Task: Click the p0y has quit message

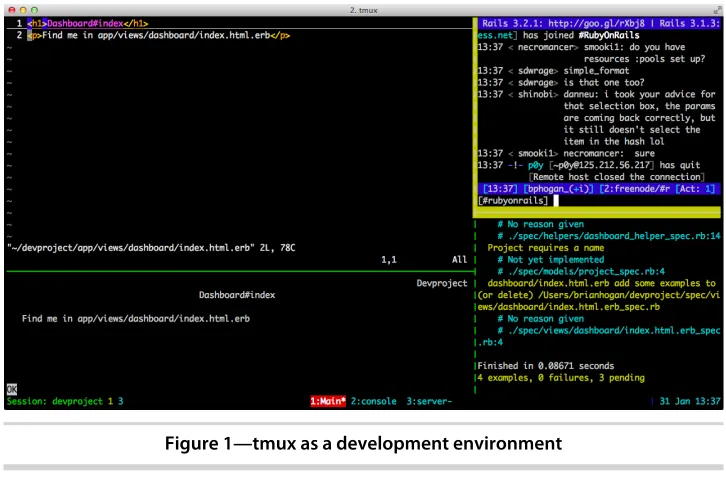Action: tap(614, 165)
